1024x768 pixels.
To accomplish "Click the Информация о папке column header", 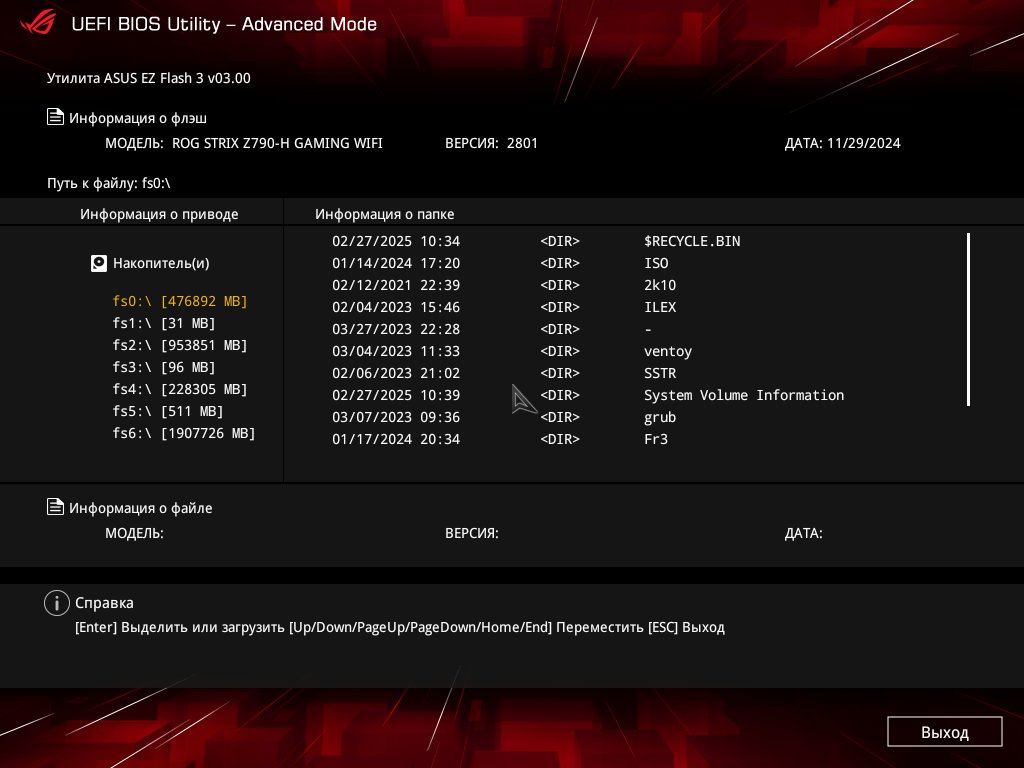I will click(x=384, y=214).
